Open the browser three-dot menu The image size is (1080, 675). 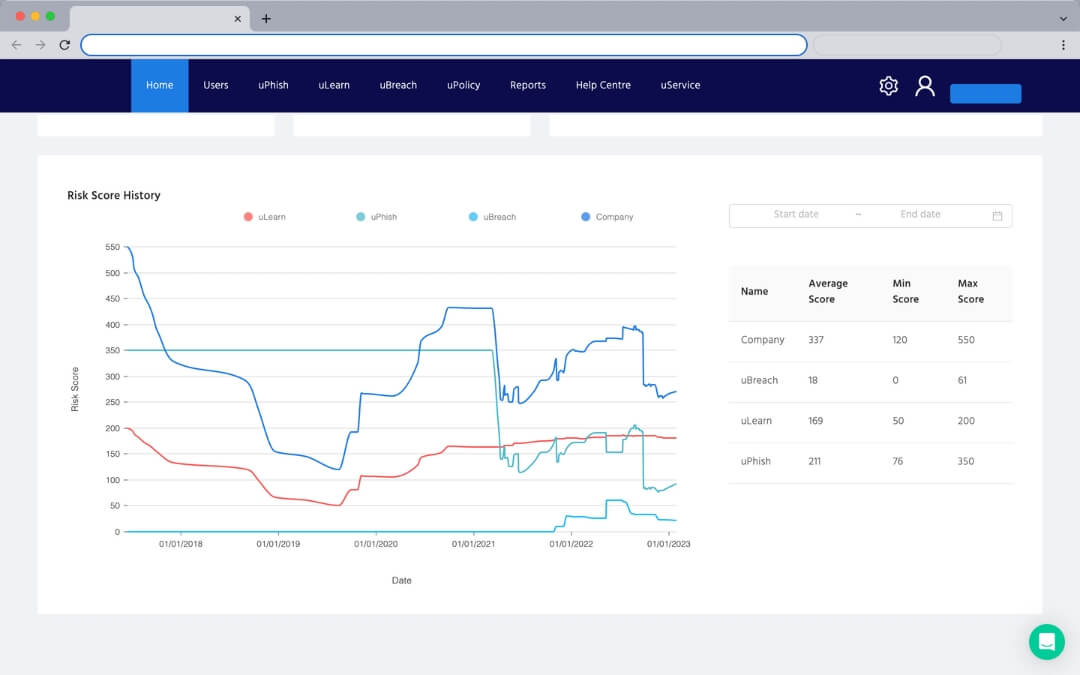1063,45
